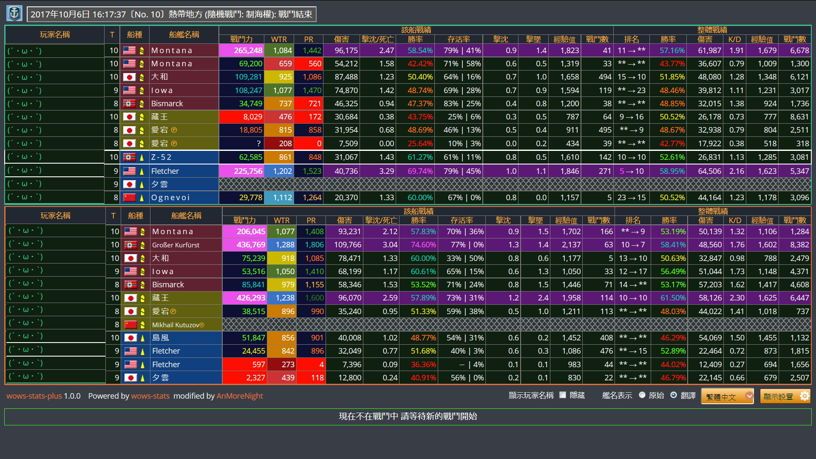This screenshot has width=816, height=459.
Task: Click the premium coin icon after Mikhail Kutuzov
Action: [202, 325]
